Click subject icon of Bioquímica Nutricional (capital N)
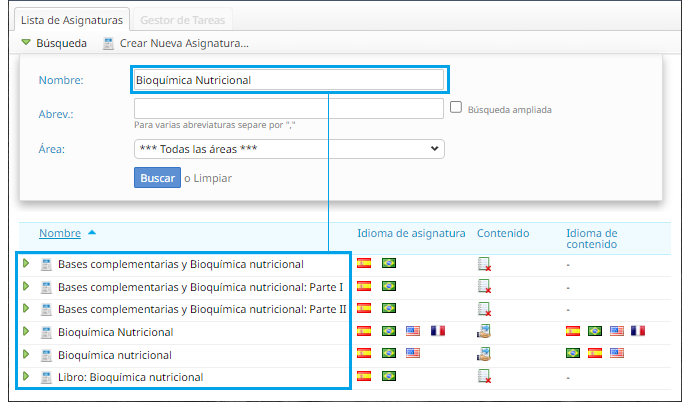This screenshot has height=402, width=683. pos(46,332)
